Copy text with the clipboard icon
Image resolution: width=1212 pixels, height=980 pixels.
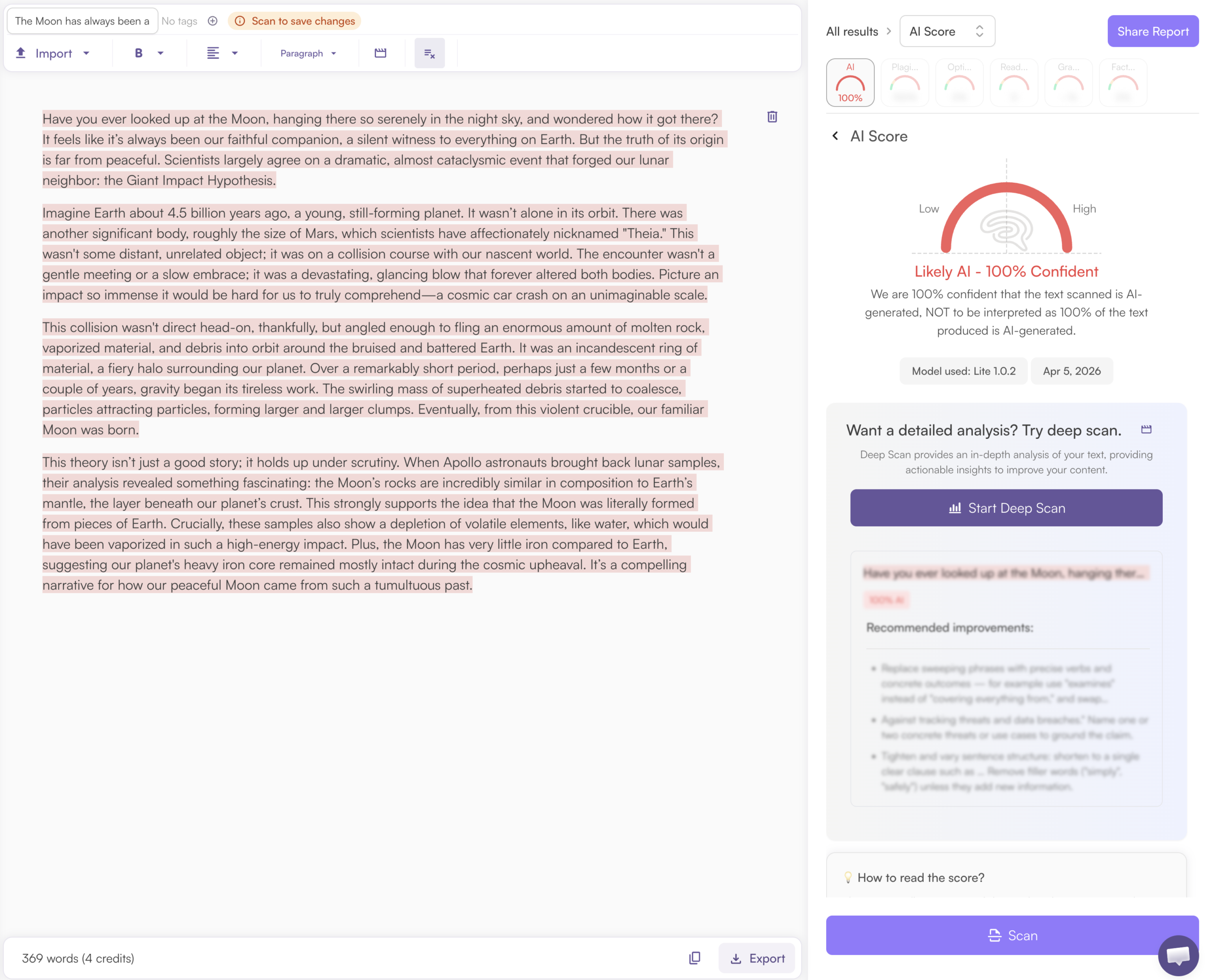(695, 958)
